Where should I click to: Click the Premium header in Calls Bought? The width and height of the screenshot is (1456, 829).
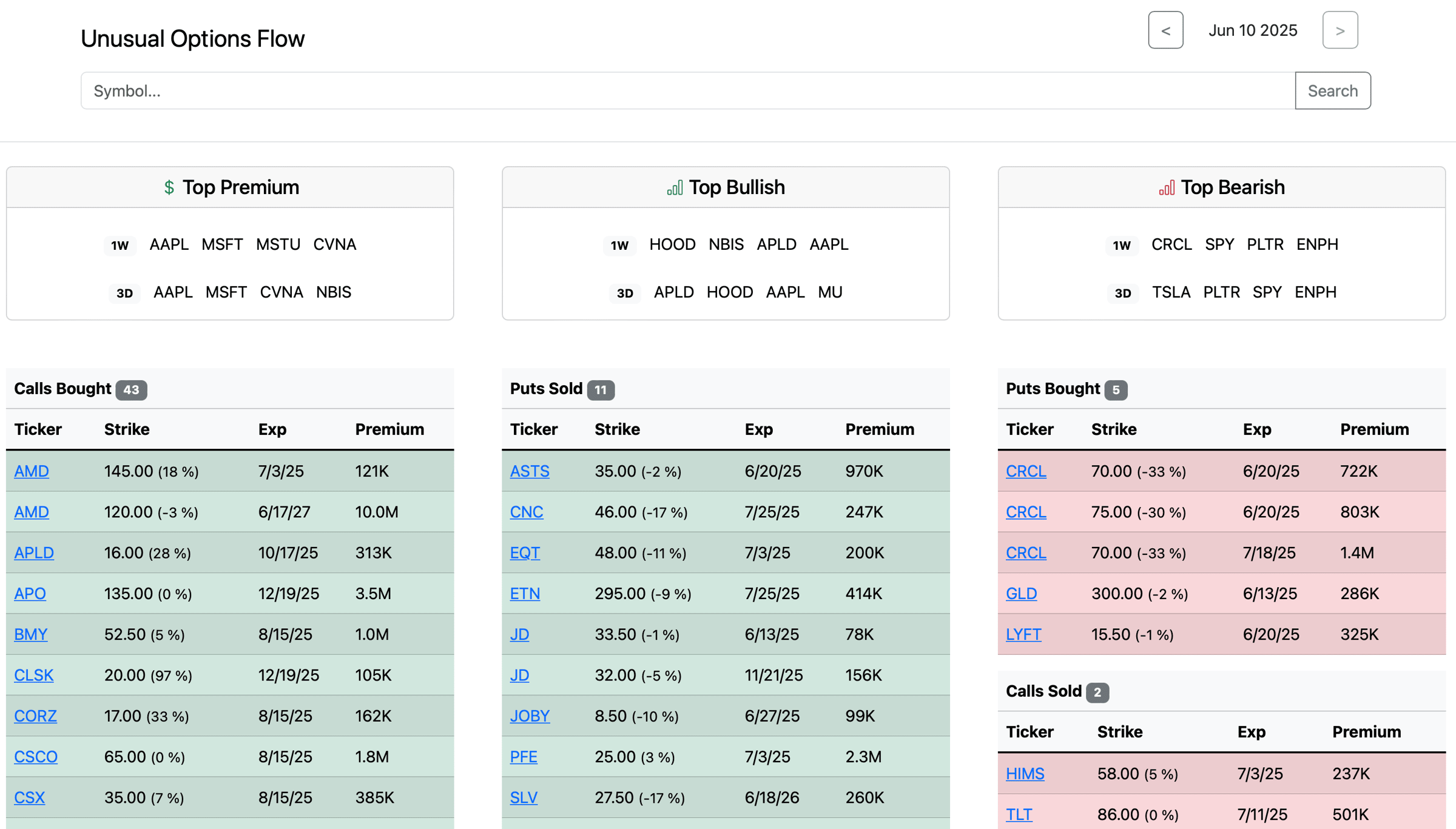(389, 429)
